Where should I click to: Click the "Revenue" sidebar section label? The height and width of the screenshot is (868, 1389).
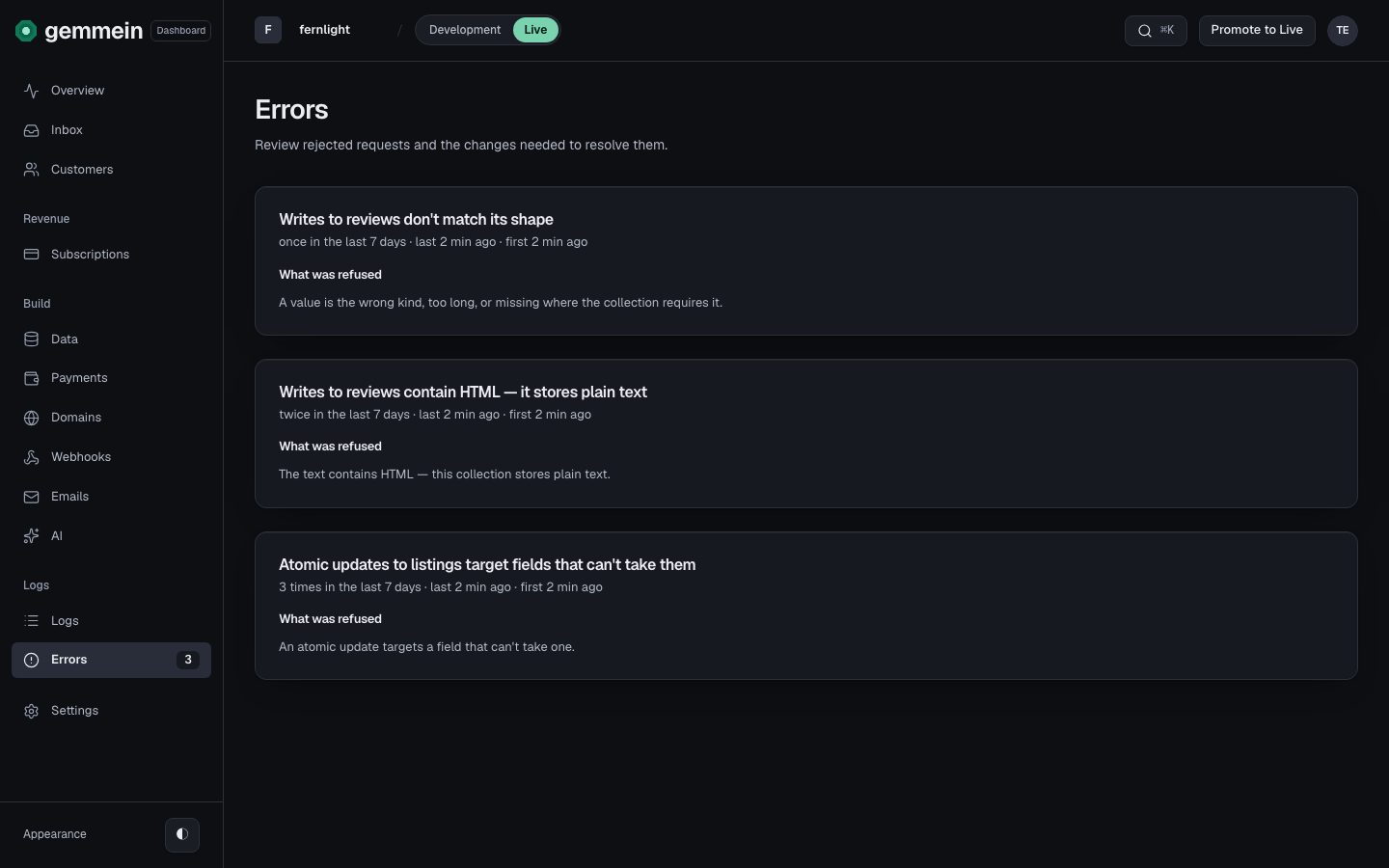(x=46, y=219)
